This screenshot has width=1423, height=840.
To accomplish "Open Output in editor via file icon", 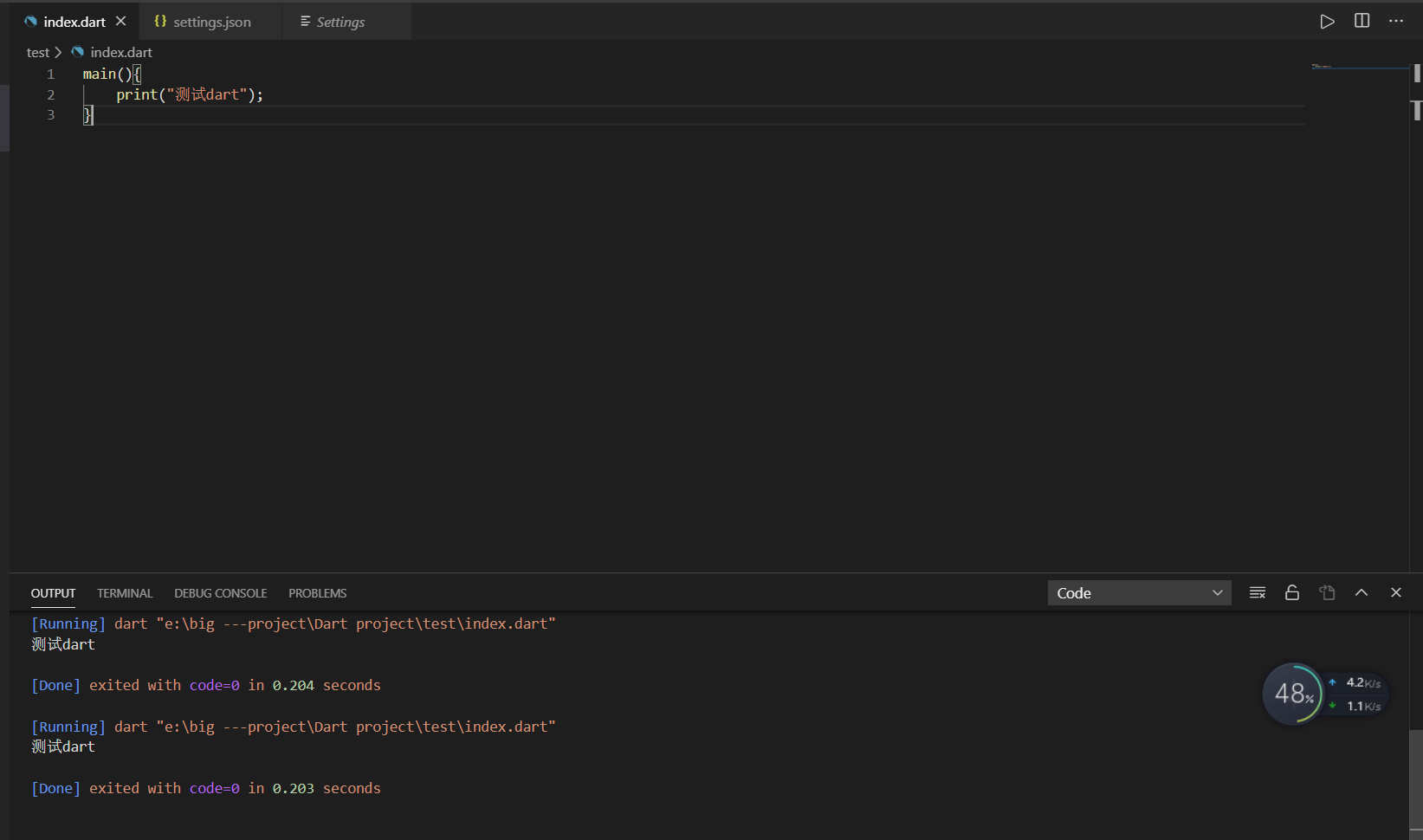I will point(1326,592).
